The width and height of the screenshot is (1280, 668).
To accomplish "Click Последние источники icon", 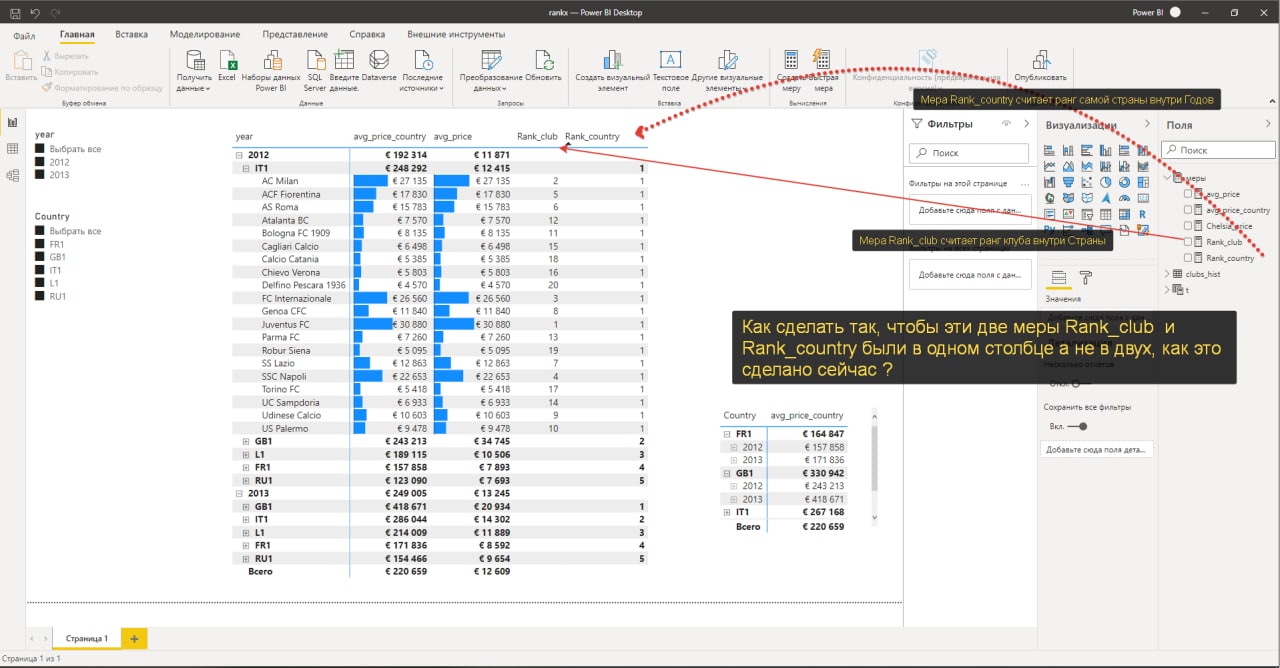I will (423, 59).
